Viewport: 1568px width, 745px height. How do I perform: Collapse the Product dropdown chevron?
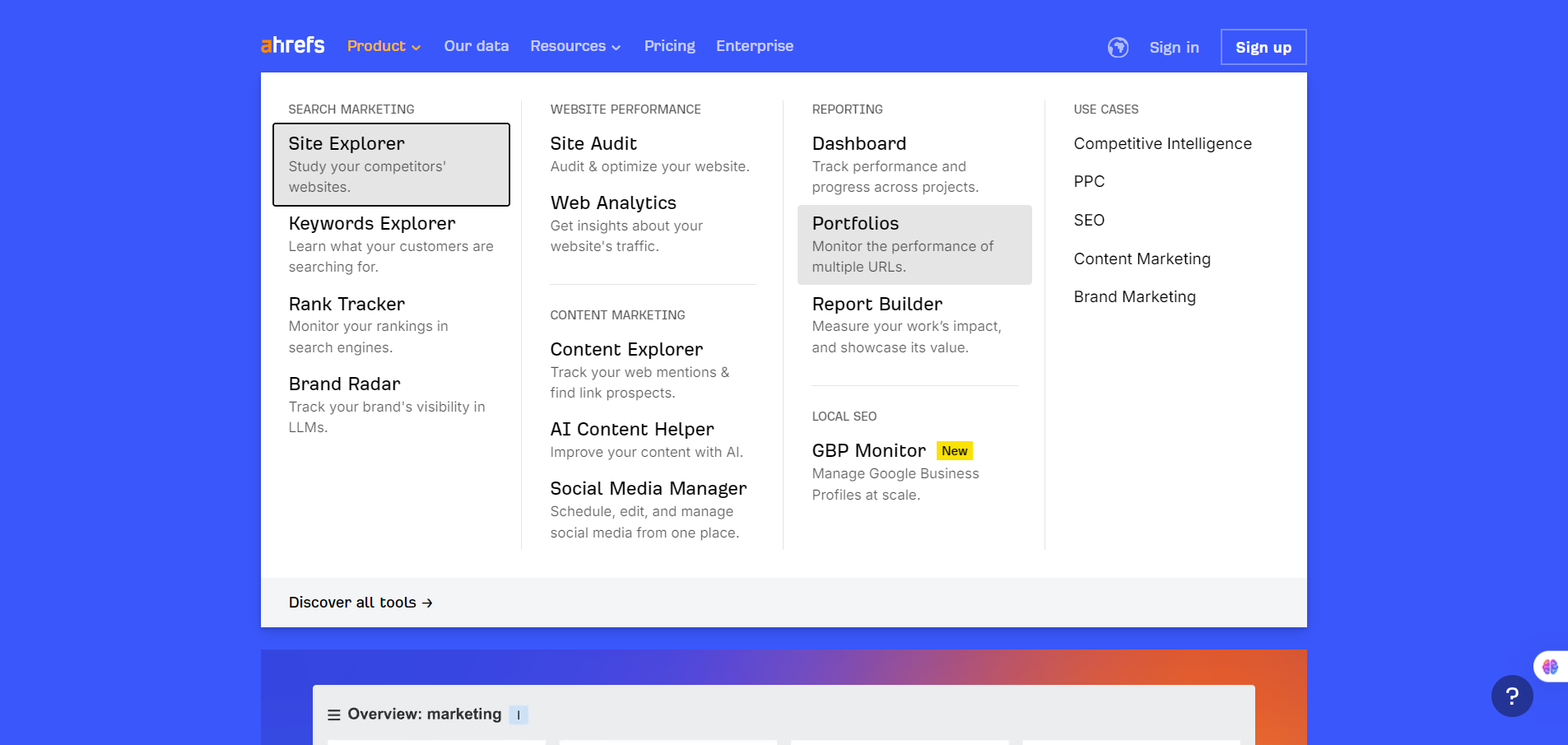pyautogui.click(x=416, y=48)
